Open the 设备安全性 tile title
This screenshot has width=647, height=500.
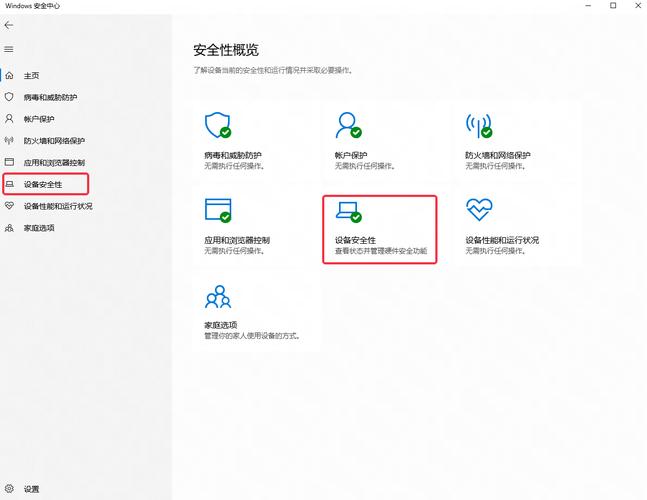[355, 240]
